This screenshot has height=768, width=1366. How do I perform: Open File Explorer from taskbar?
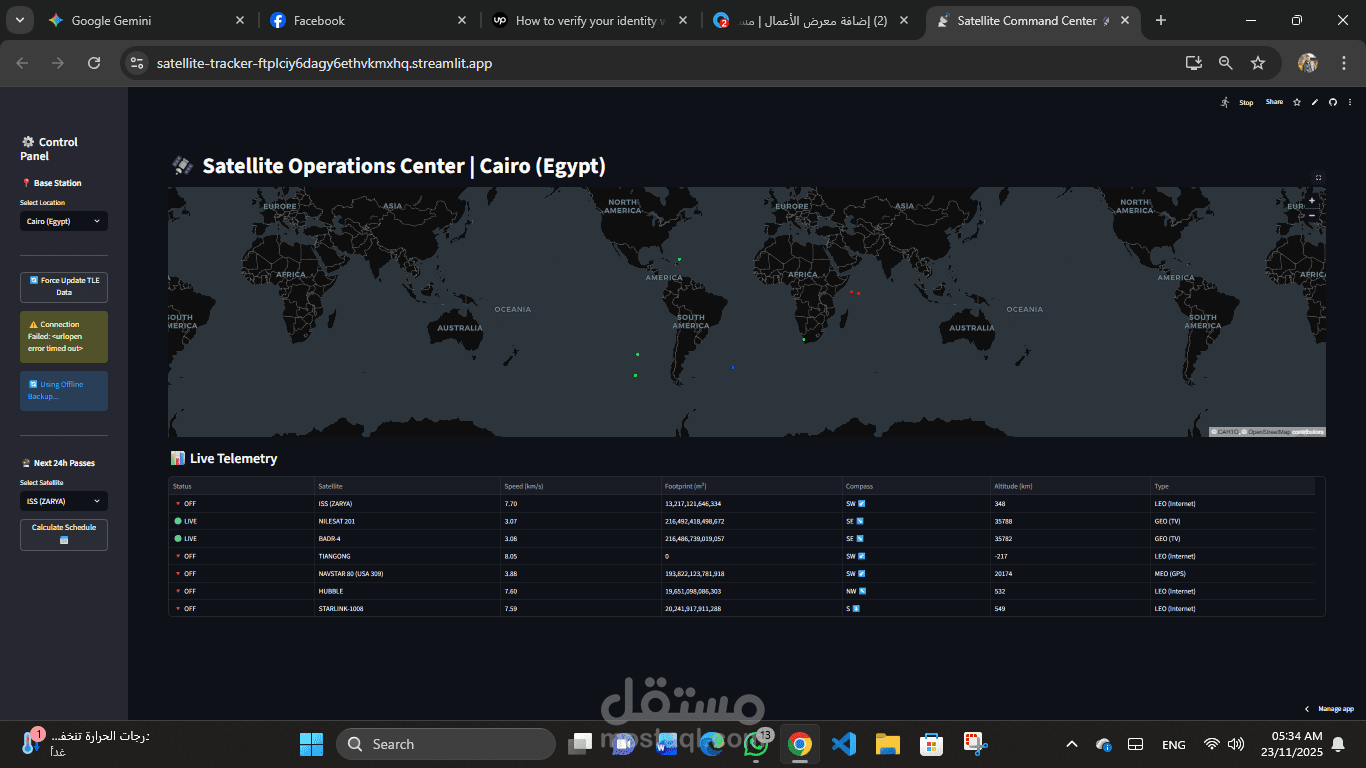887,744
